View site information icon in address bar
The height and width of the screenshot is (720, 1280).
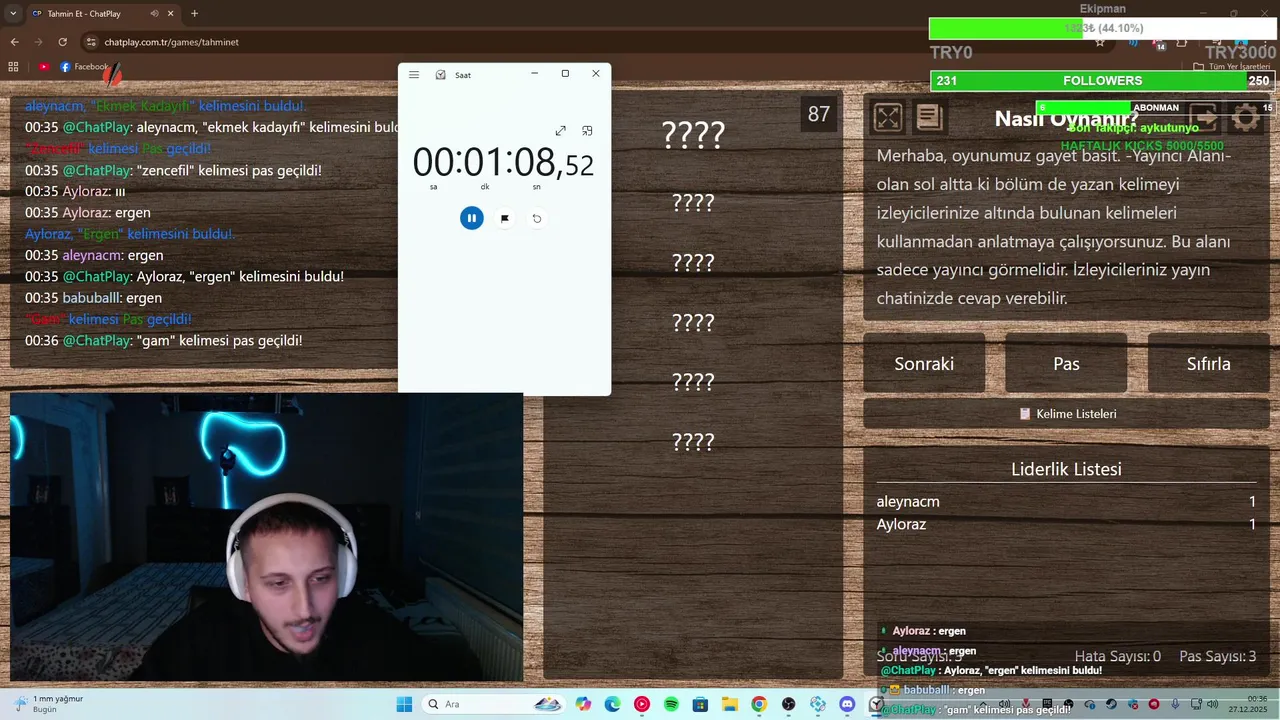tap(91, 42)
